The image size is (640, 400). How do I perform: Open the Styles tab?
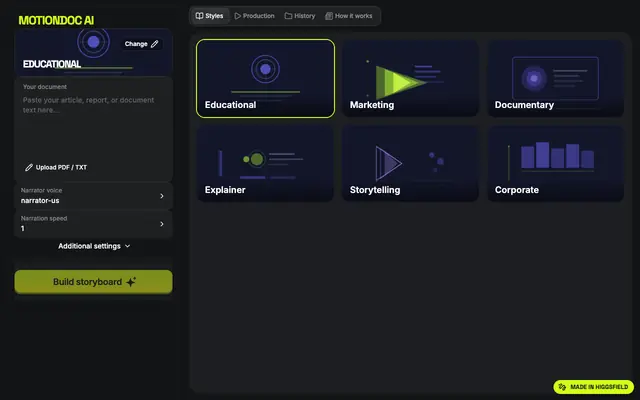(x=209, y=16)
